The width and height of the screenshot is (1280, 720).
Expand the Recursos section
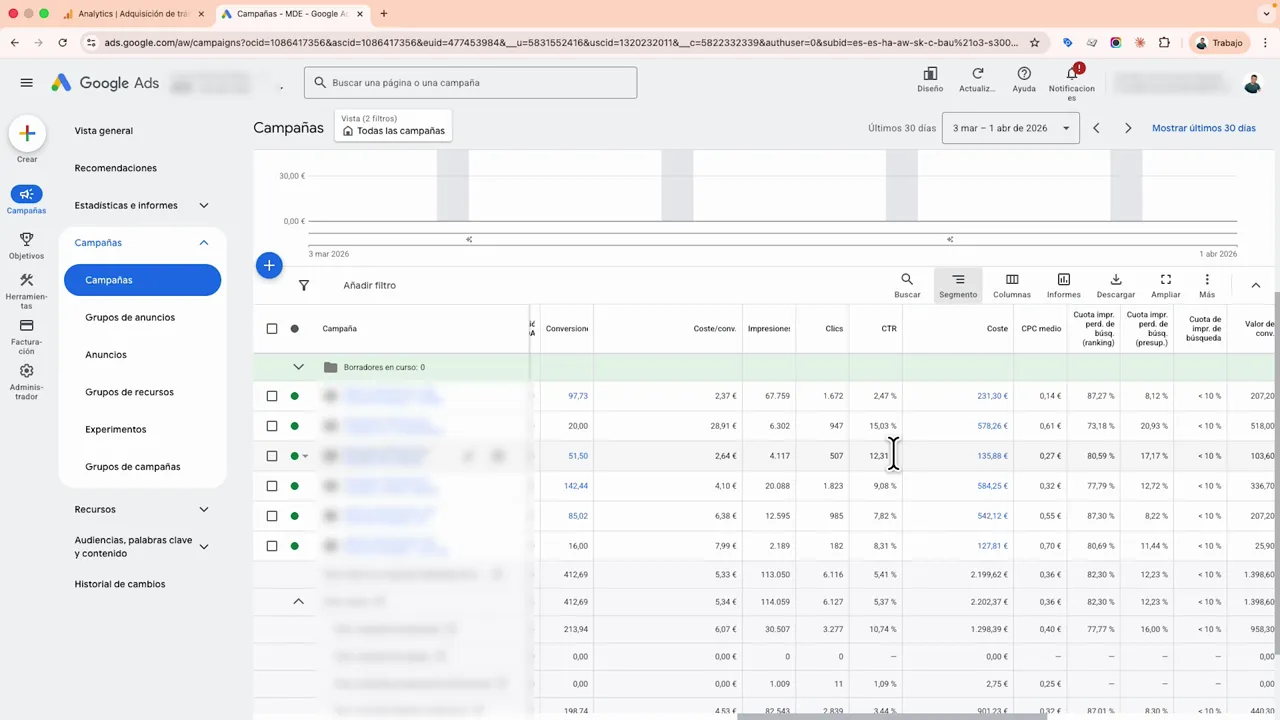coord(204,510)
